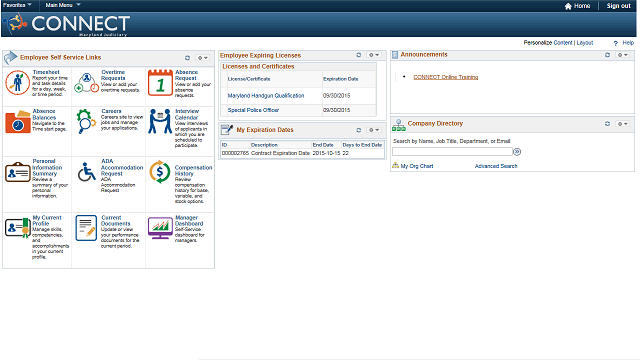Open the Absence Balances folder icon
The height and width of the screenshot is (360, 640).
tap(18, 121)
